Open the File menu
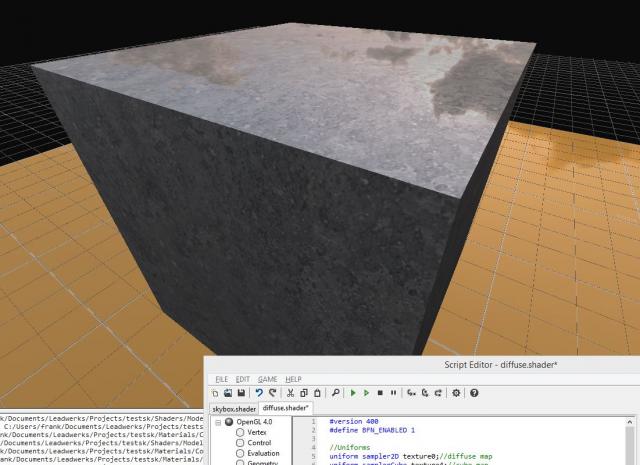The image size is (640, 465). [221, 379]
